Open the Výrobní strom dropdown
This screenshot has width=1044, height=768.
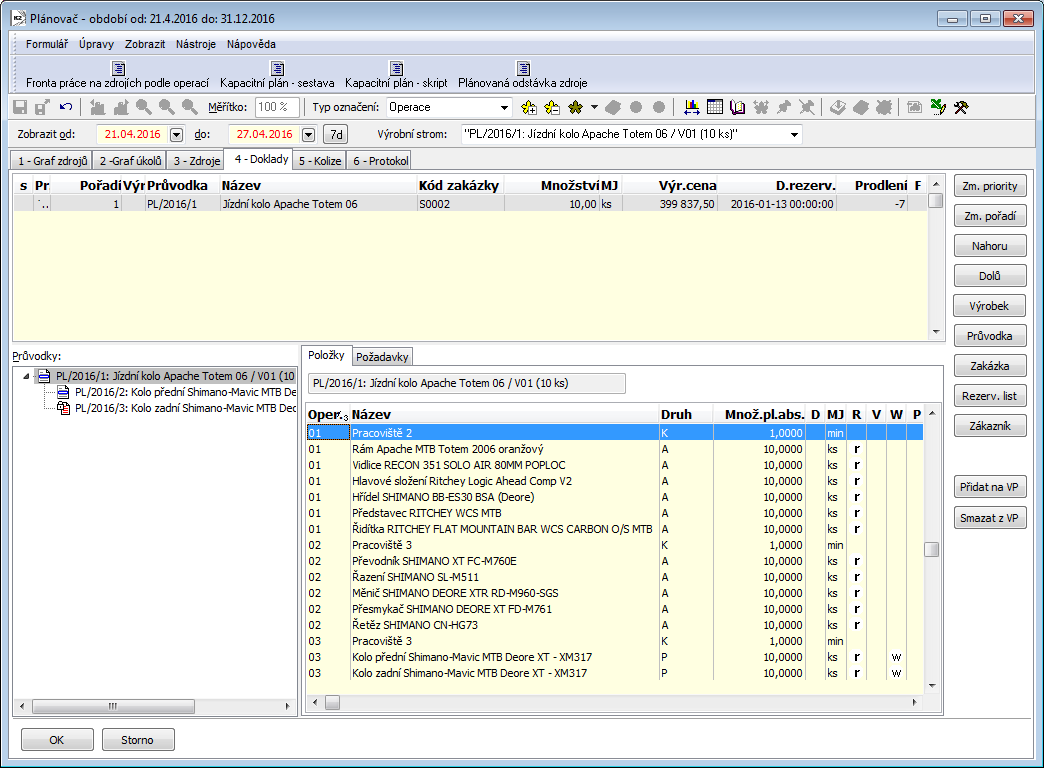(x=795, y=134)
